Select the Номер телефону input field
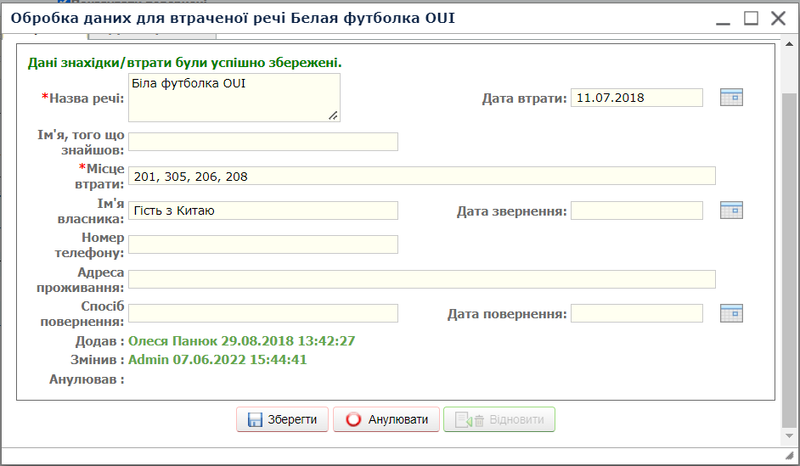Image resolution: width=800 pixels, height=466 pixels. pyautogui.click(x=263, y=245)
